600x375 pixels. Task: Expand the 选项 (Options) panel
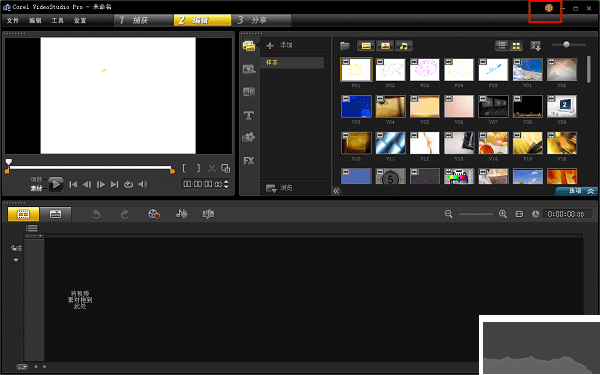[577, 191]
